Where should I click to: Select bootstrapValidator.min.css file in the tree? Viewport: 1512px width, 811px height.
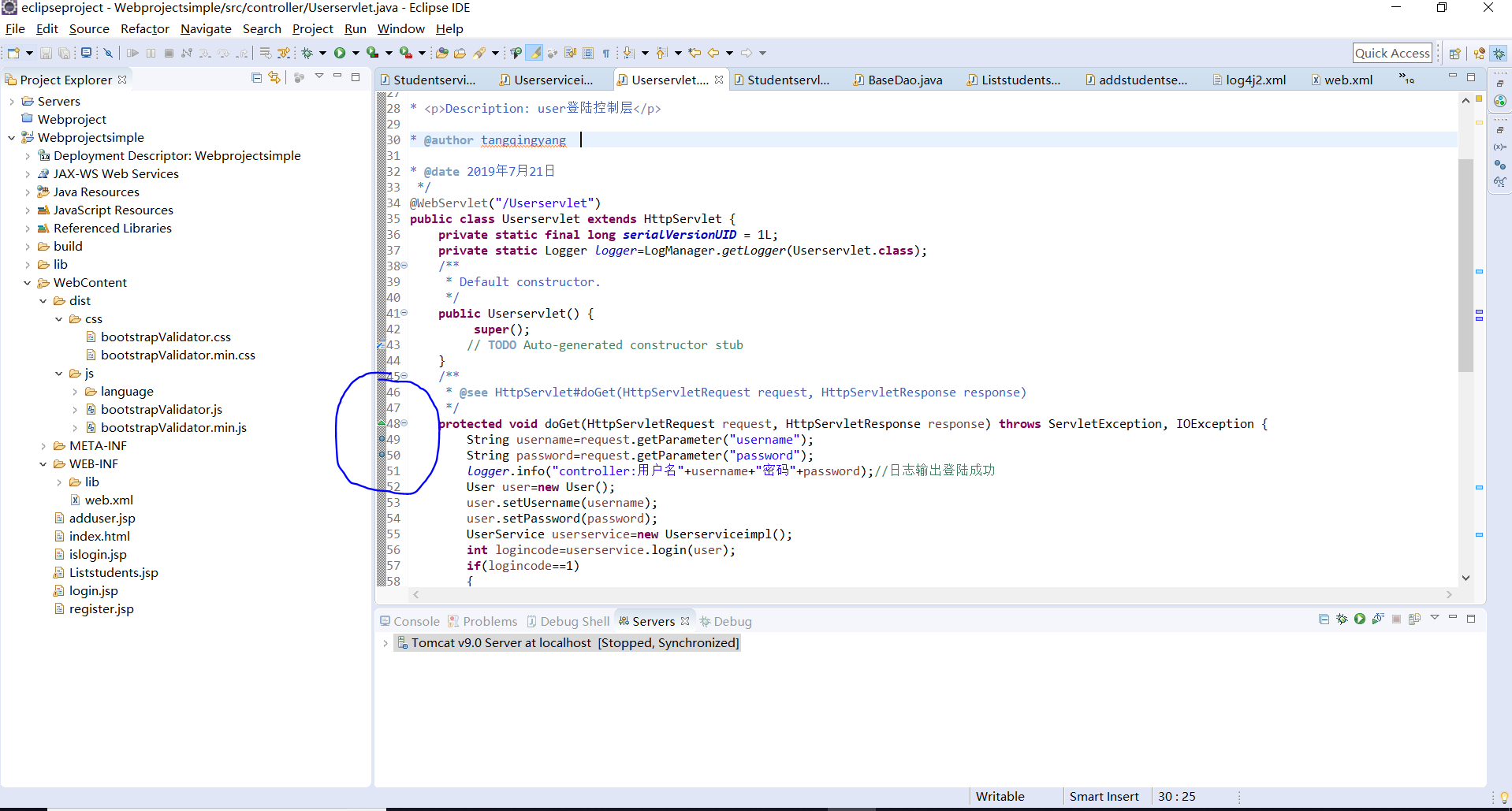point(170,355)
